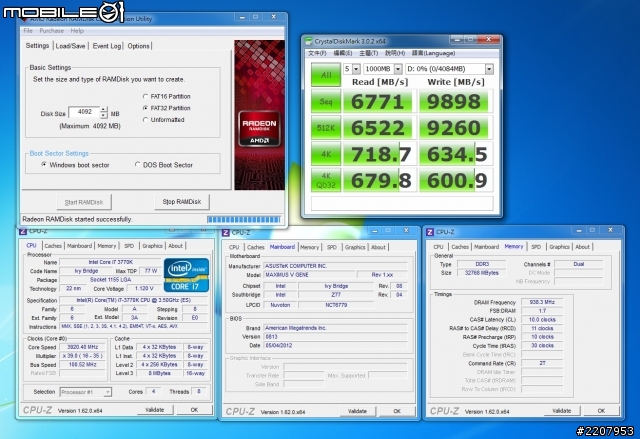Screen dimensions: 640x439
Task: Select the Unformatted option
Action: 145,120
